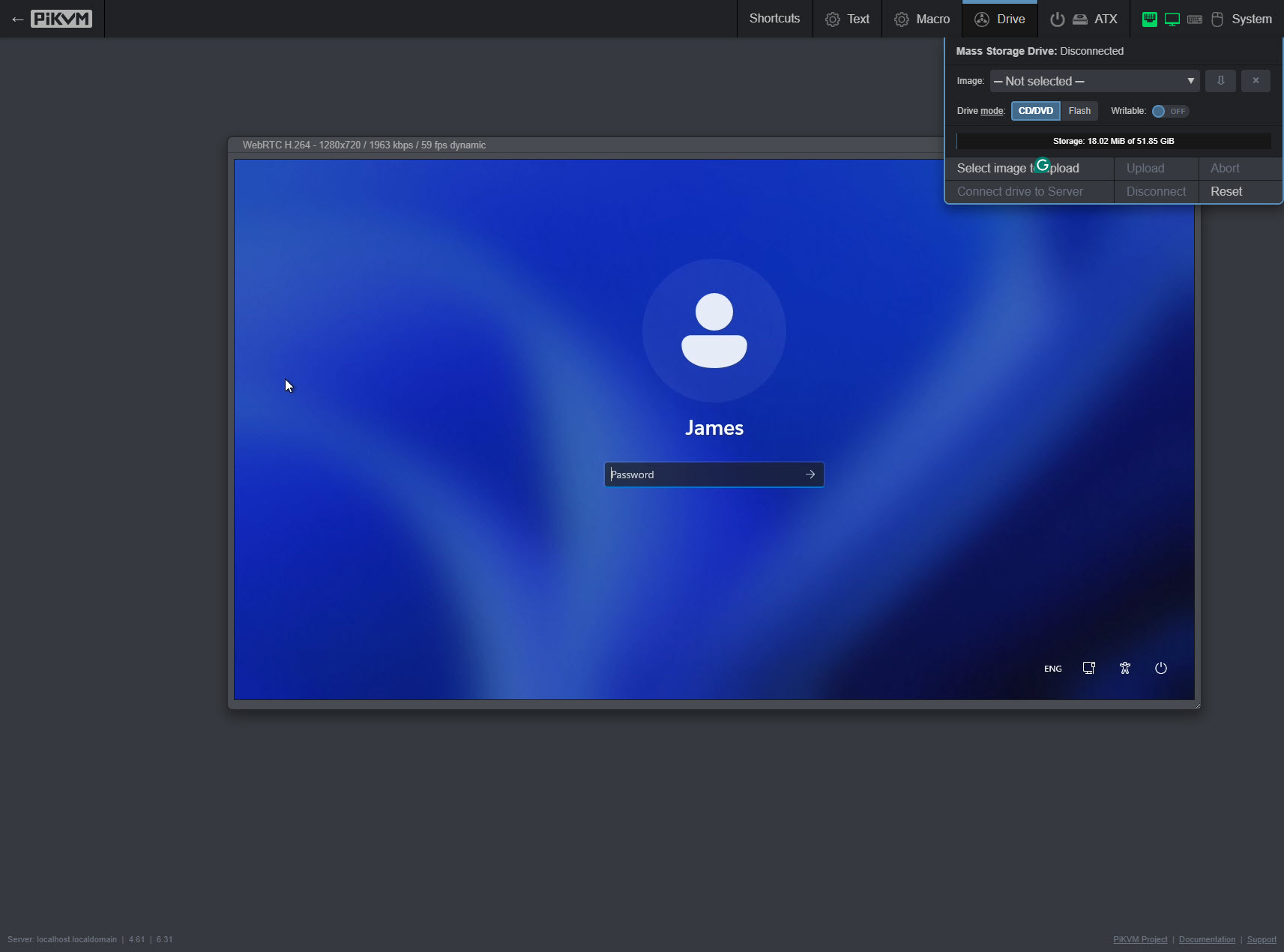The width and height of the screenshot is (1284, 952).
Task: Open the accessibility icon on login screen
Action: [x=1124, y=668]
